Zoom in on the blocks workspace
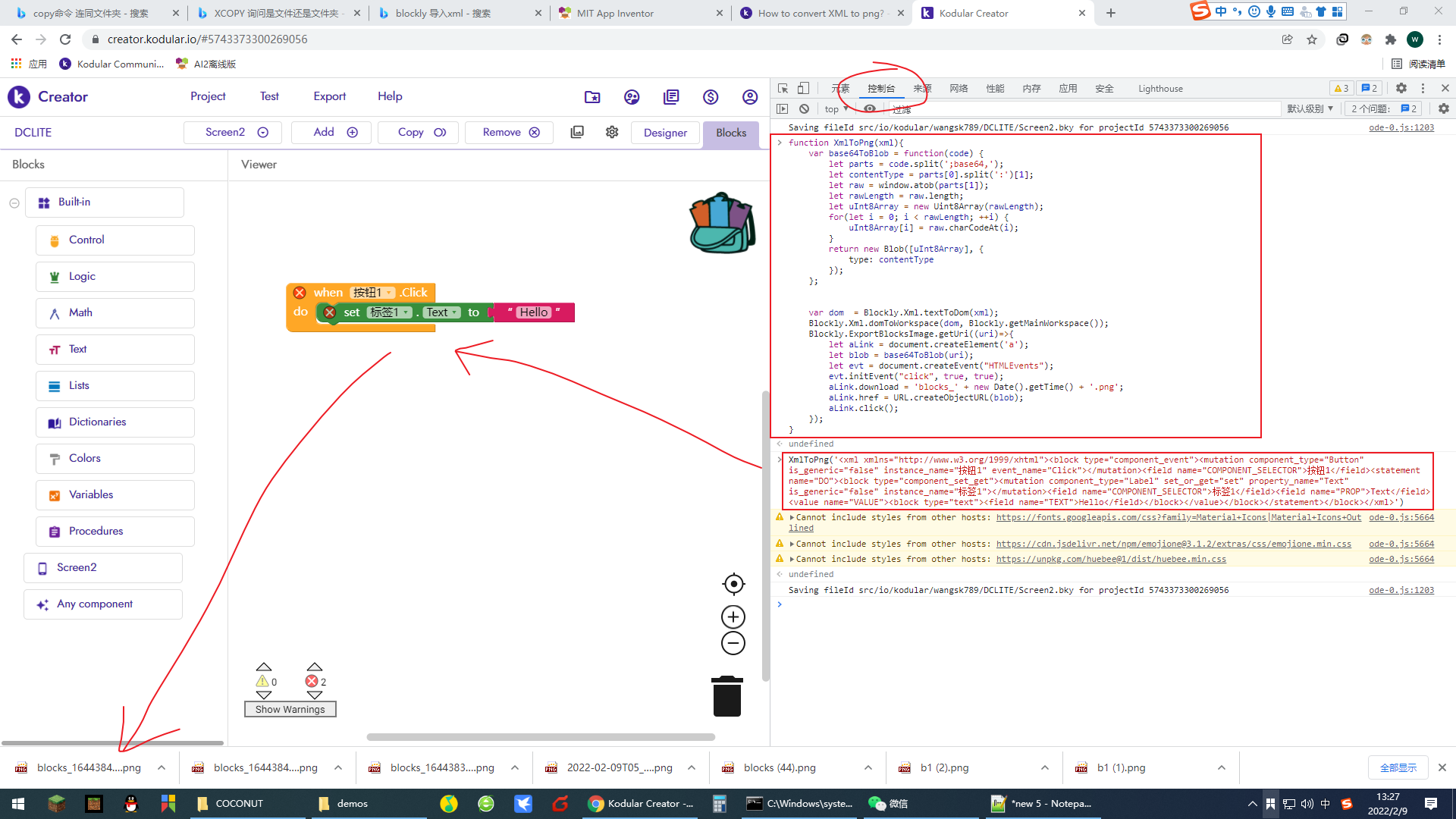 coord(733,617)
